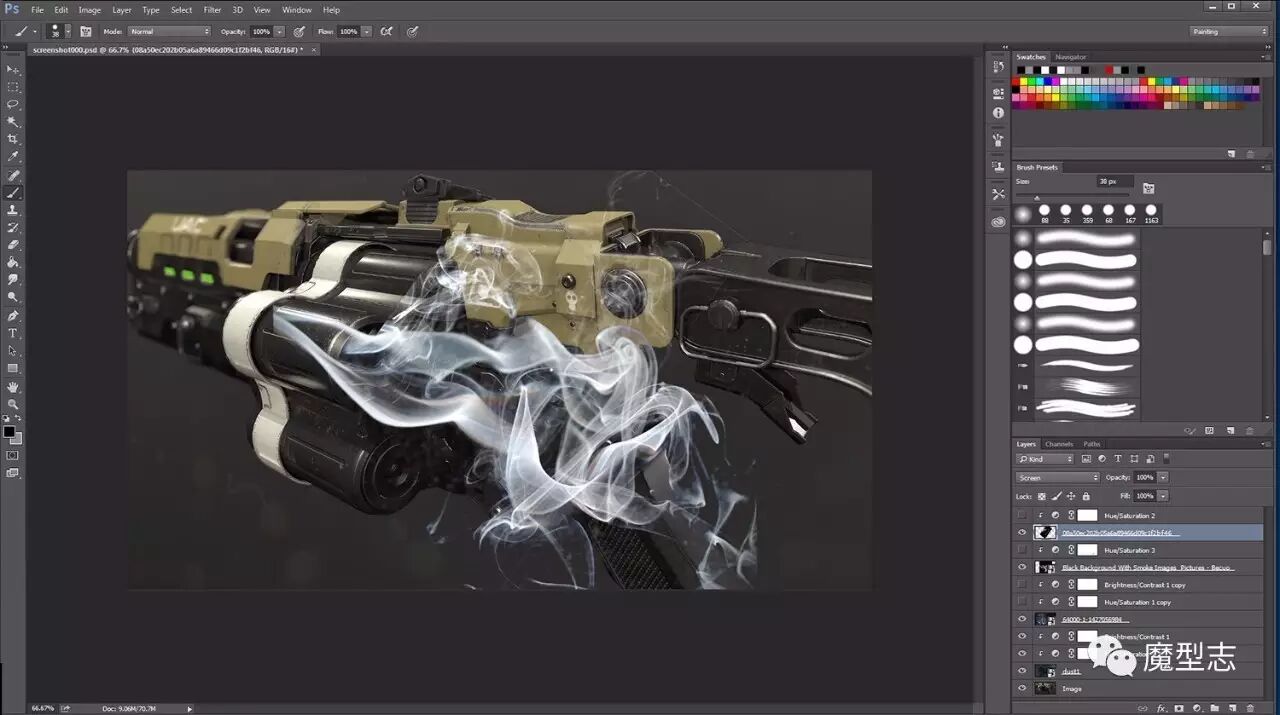Hide the Image layer
This screenshot has width=1280, height=715.
pos(1022,688)
